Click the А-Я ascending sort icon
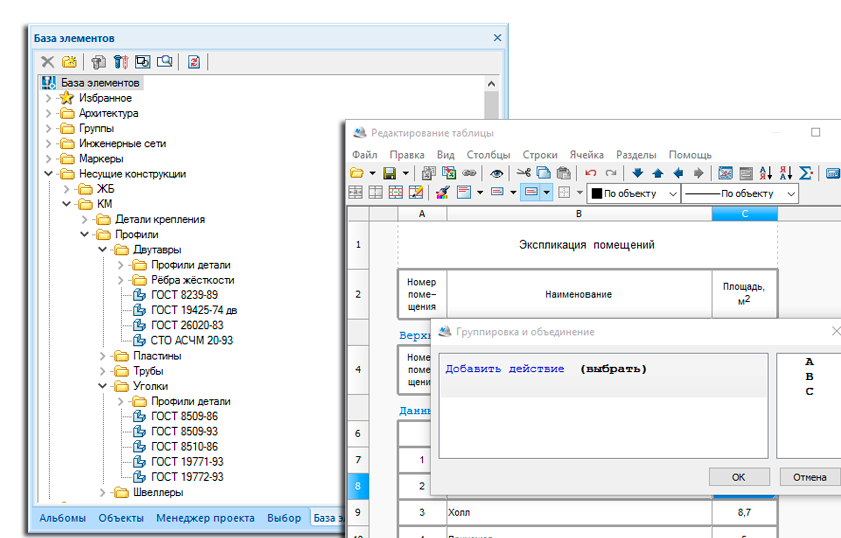This screenshot has height=538, width=841. coord(766,173)
